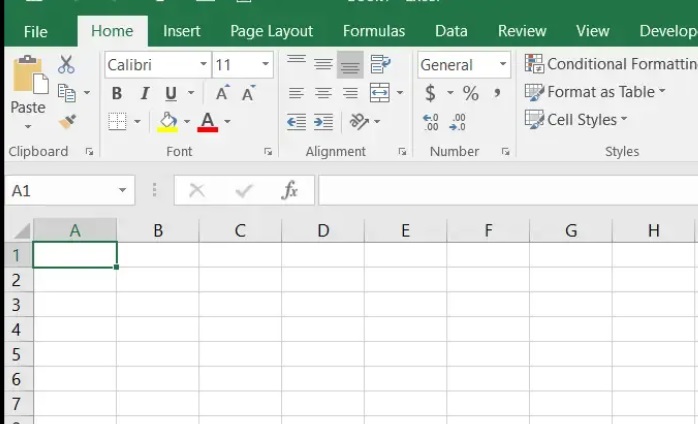The image size is (698, 428).
Task: Expand the Merge & Center arrow
Action: tap(400, 93)
